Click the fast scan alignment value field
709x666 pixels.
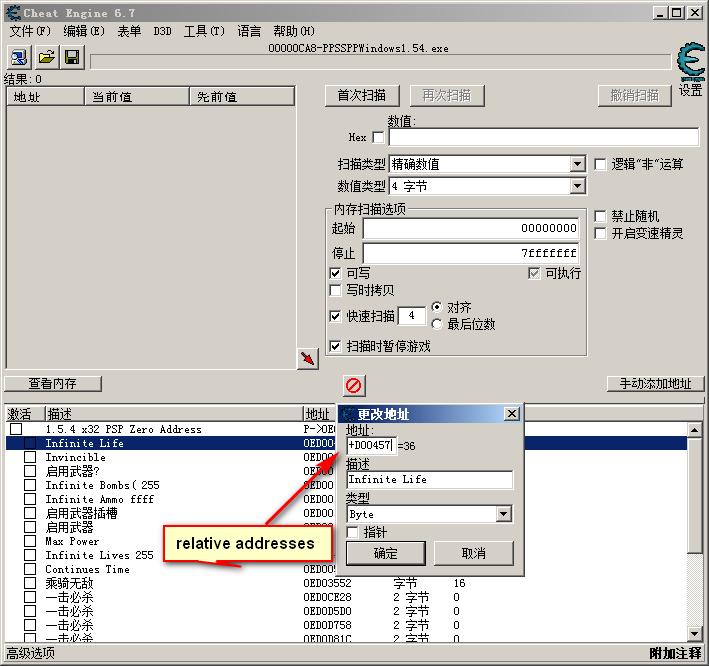[x=412, y=316]
